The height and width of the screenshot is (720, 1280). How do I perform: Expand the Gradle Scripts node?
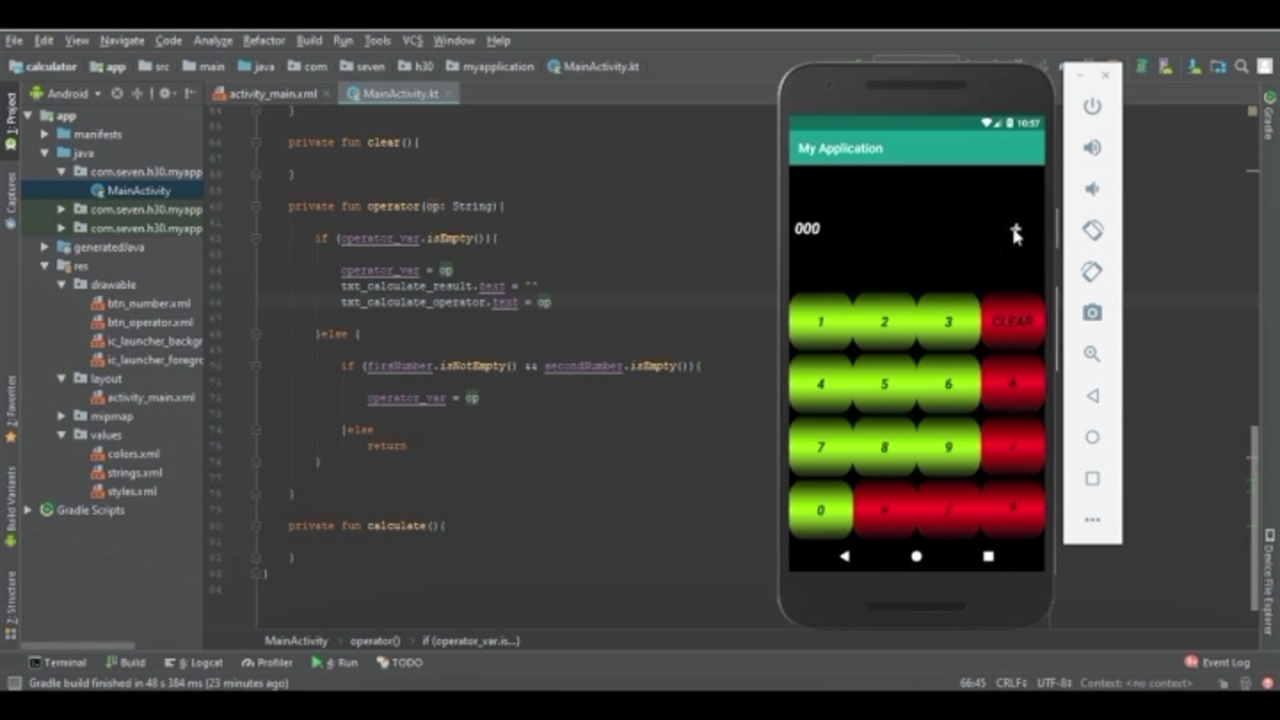[x=28, y=510]
